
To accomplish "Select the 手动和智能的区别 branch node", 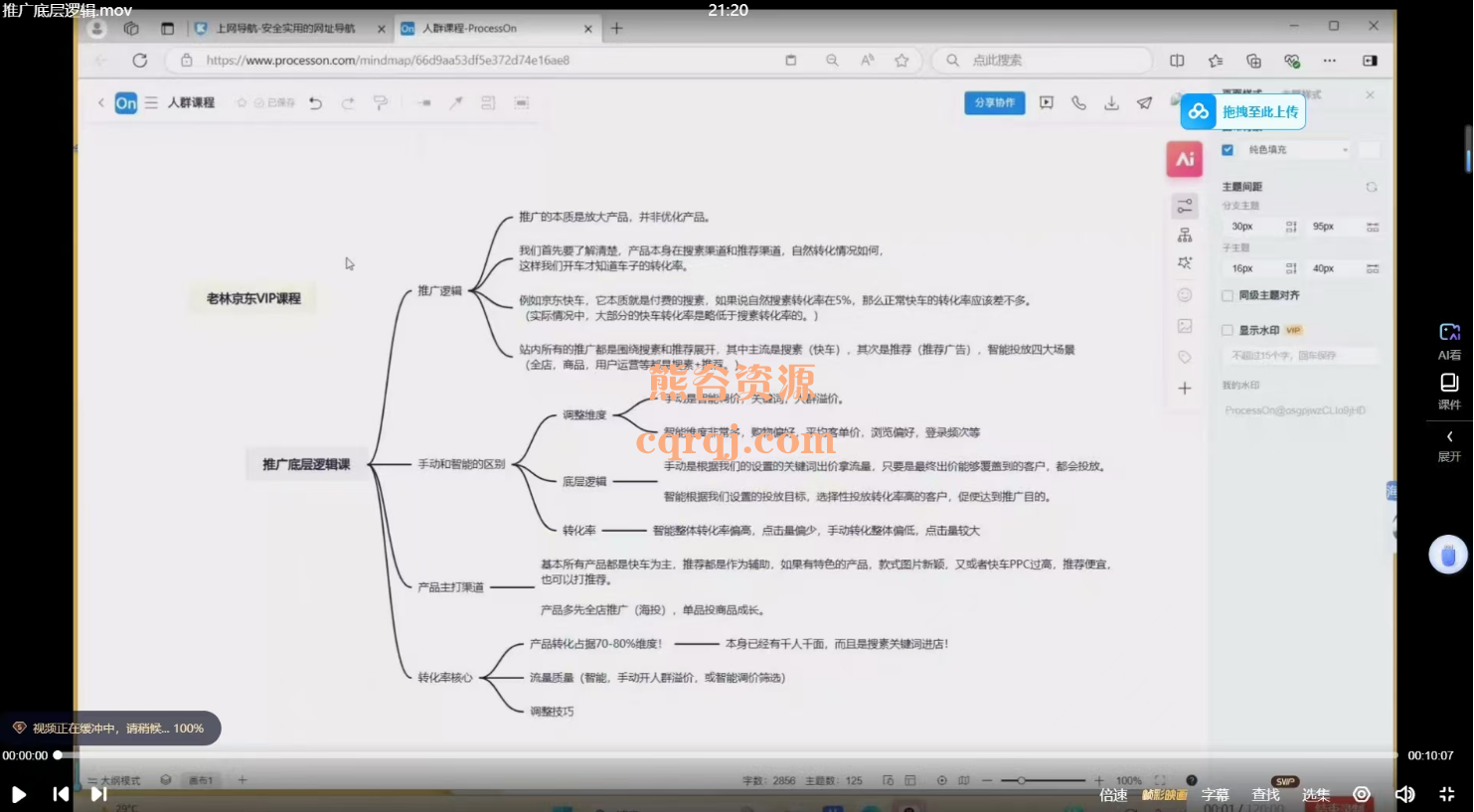I will pos(461,464).
